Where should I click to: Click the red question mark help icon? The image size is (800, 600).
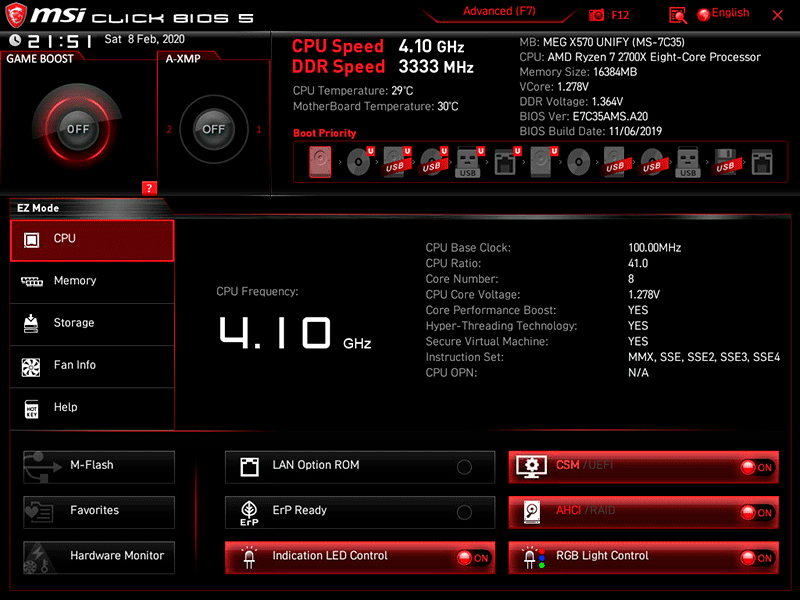pyautogui.click(x=149, y=188)
